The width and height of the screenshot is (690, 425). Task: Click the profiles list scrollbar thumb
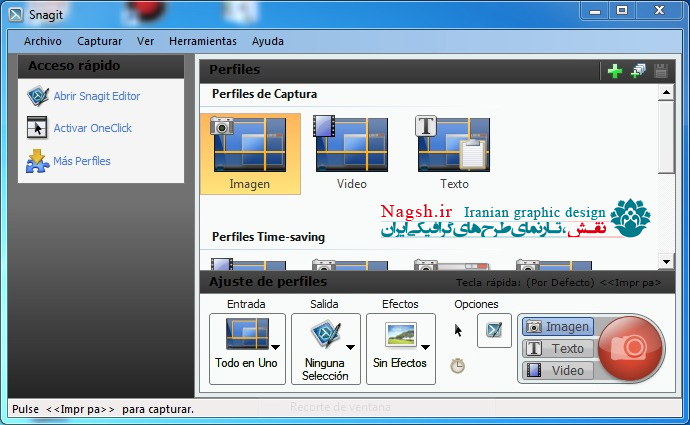coord(666,137)
